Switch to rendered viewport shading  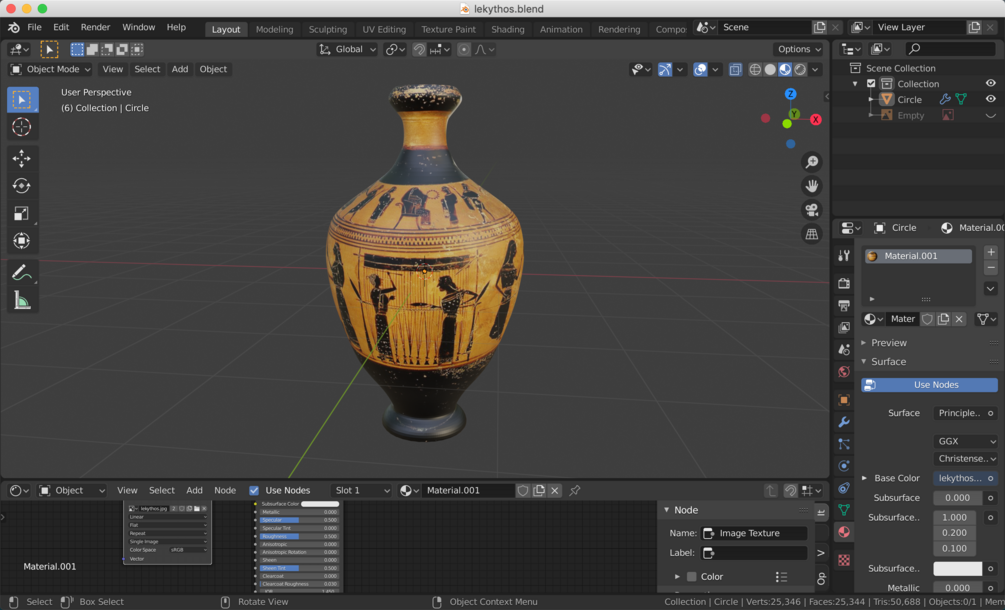pyautogui.click(x=800, y=69)
